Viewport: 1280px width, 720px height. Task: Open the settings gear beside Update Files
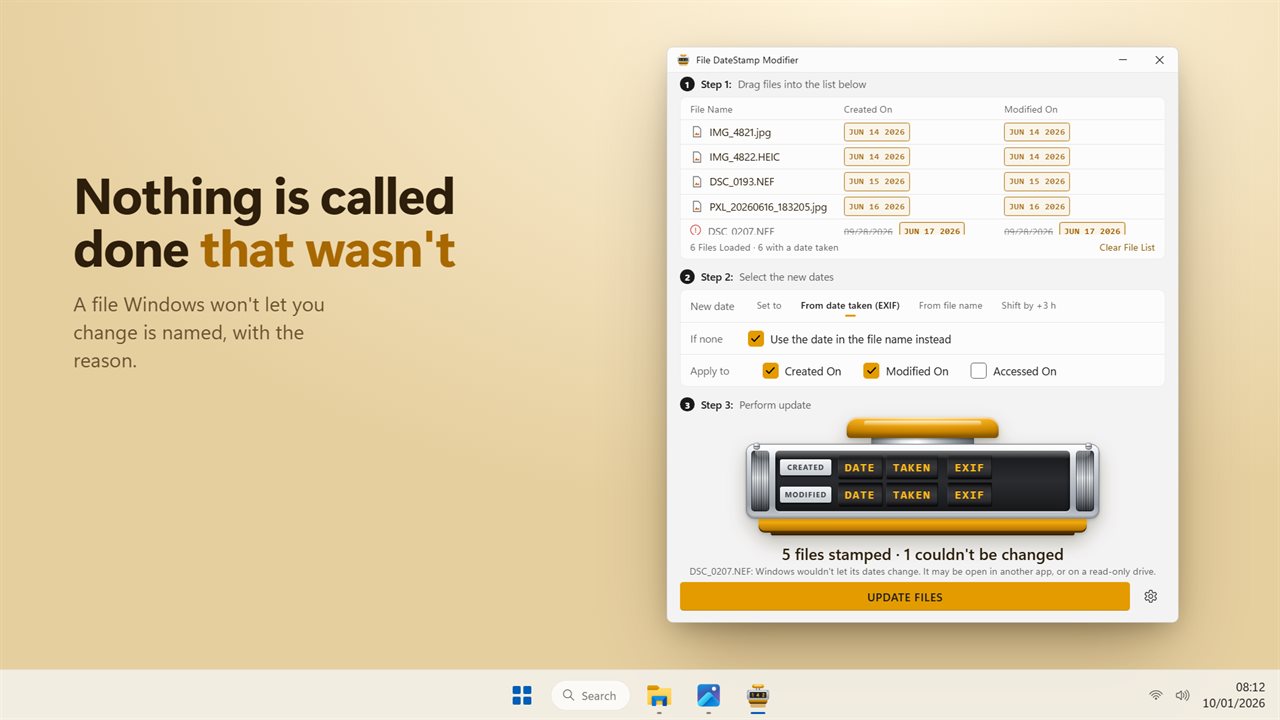[x=1150, y=596]
